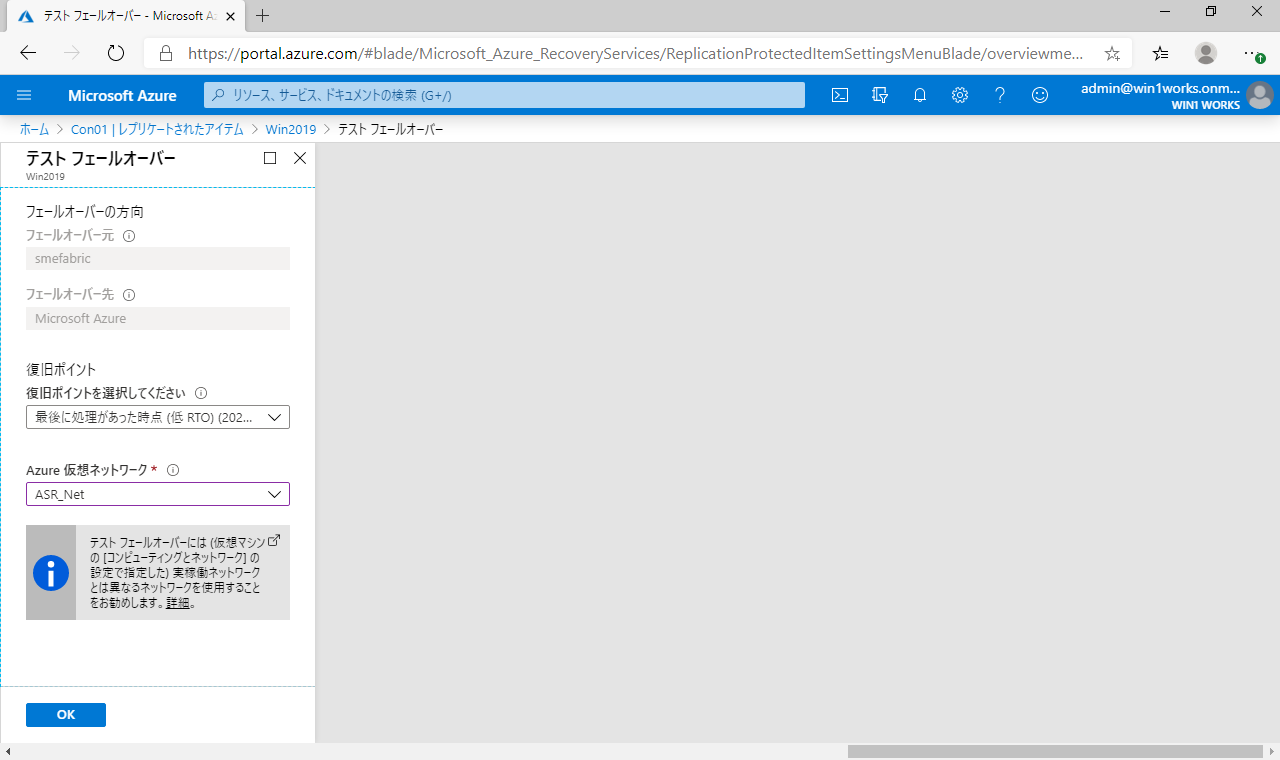Expand the recovery point dropdown
Image resolution: width=1280 pixels, height=760 pixels.
(x=158, y=417)
